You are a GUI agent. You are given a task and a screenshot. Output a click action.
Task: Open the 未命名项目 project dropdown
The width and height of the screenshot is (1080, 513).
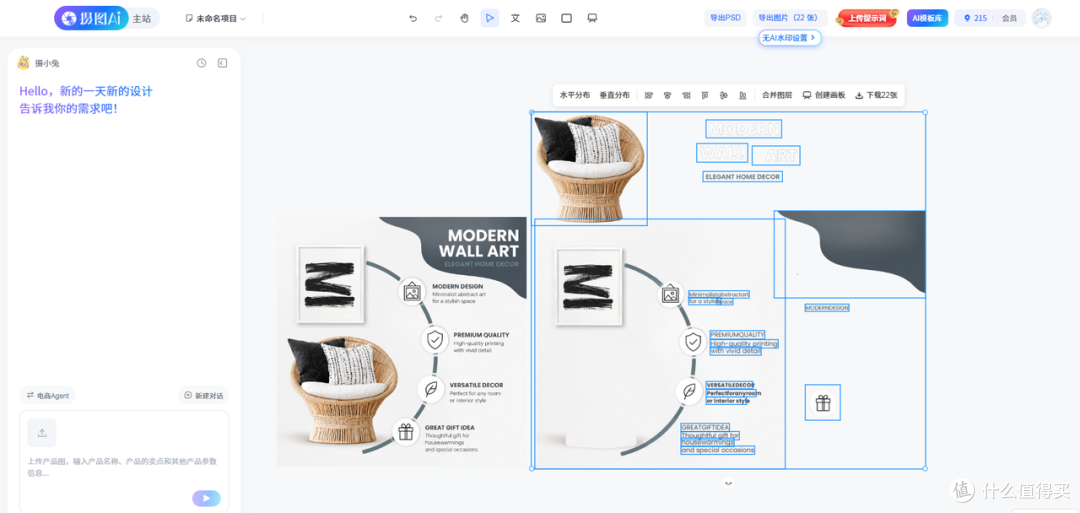(216, 19)
